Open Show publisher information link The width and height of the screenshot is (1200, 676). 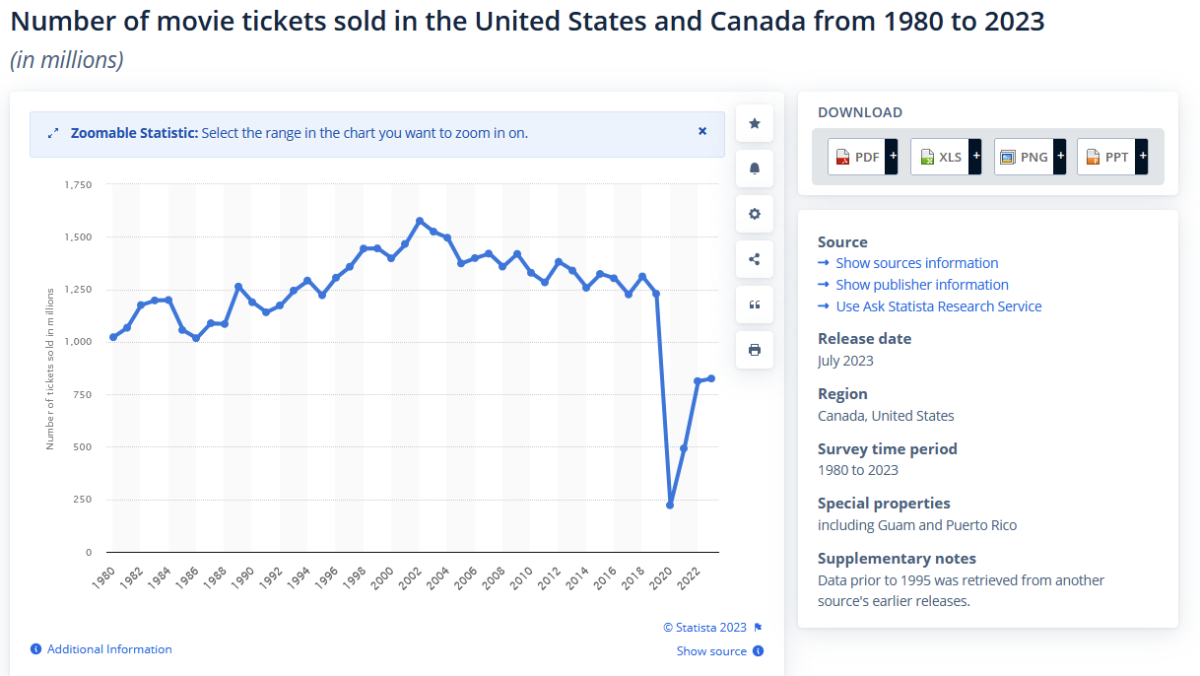pos(921,285)
